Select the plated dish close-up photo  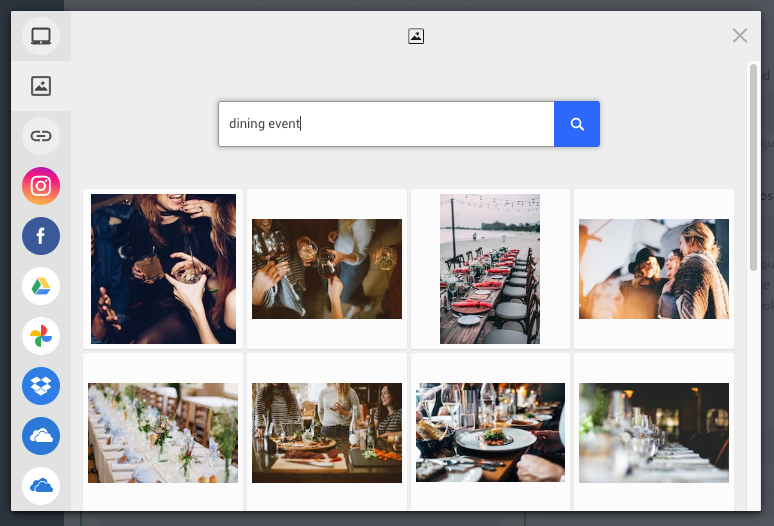point(490,432)
